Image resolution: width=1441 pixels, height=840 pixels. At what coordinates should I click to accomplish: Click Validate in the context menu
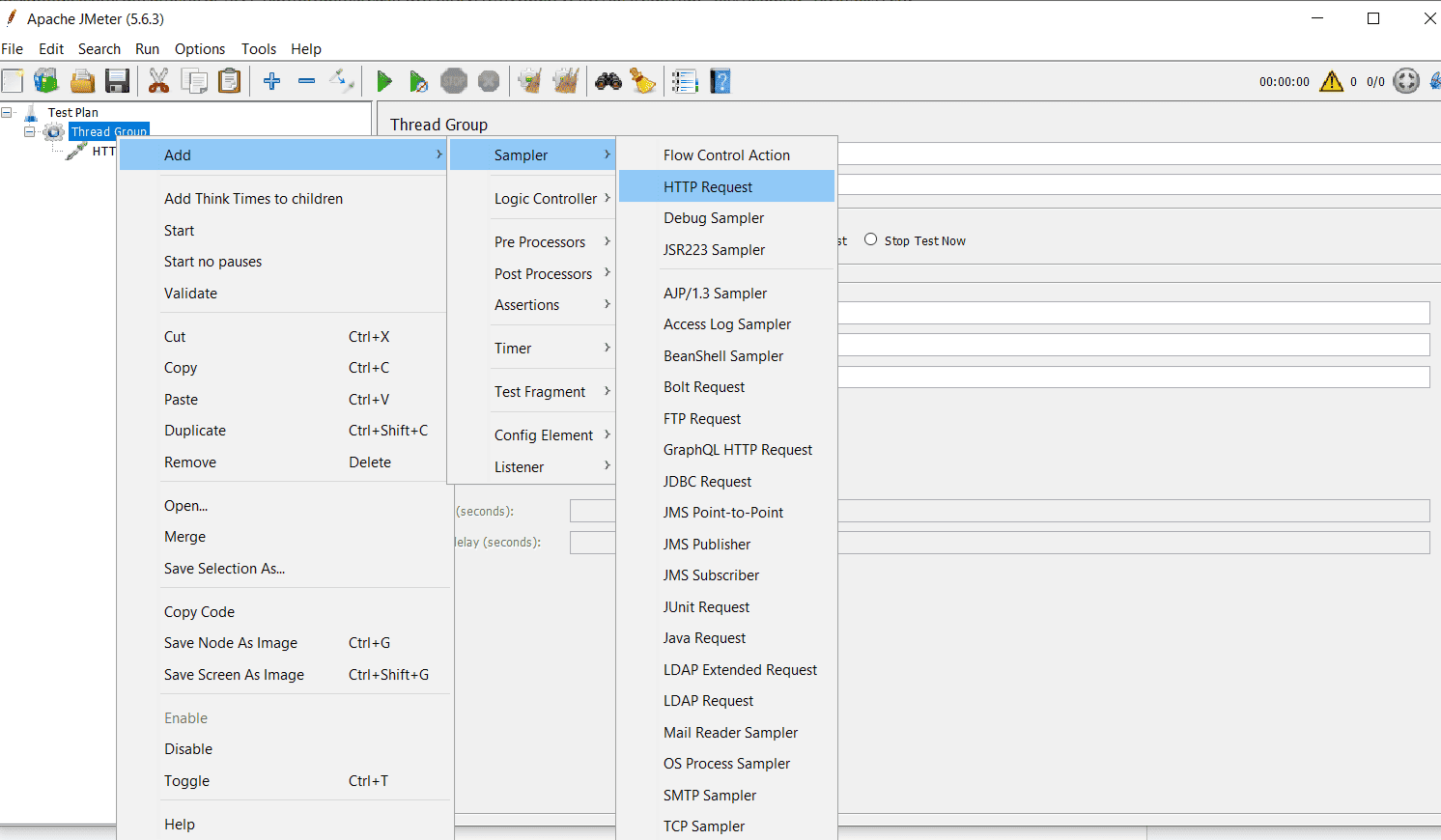[190, 294]
